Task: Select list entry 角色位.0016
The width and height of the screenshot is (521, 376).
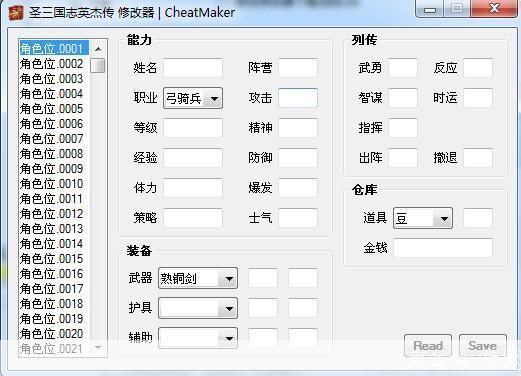Action: coord(54,274)
